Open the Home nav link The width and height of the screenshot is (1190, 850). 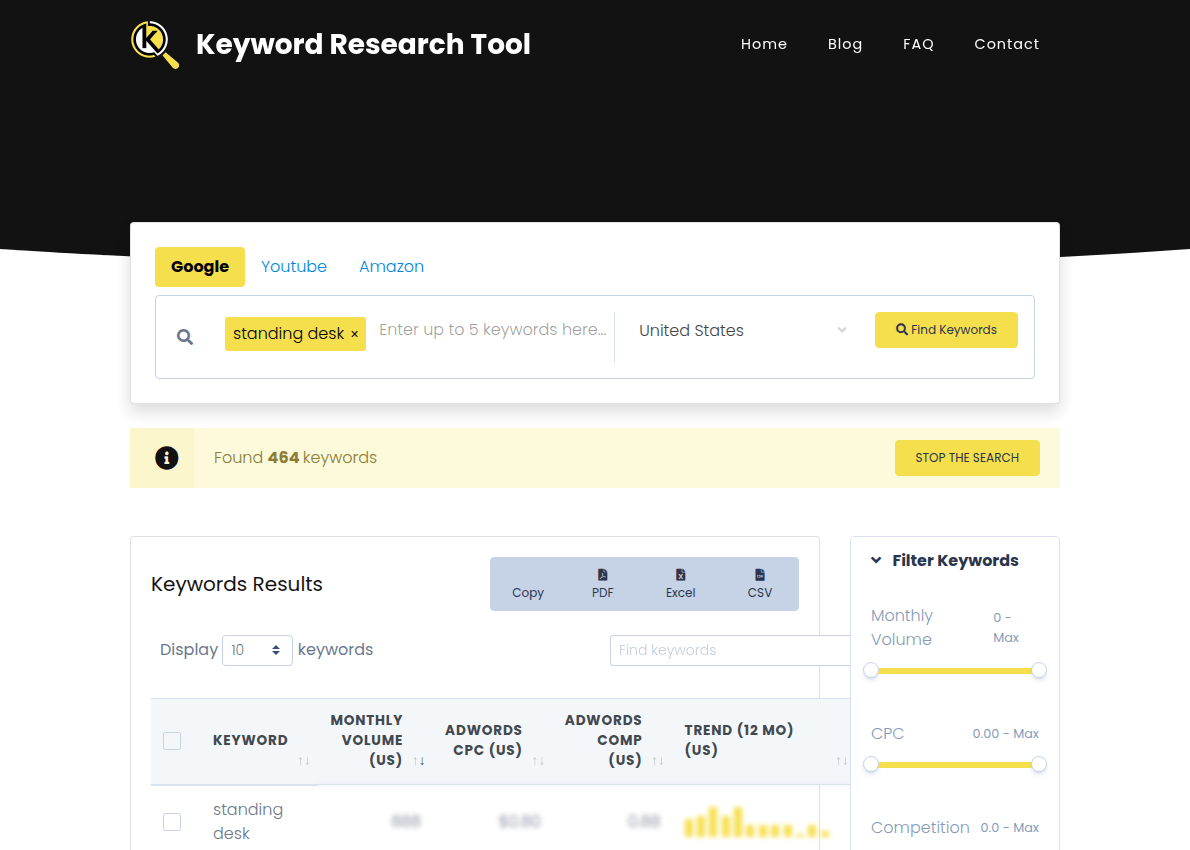(763, 44)
